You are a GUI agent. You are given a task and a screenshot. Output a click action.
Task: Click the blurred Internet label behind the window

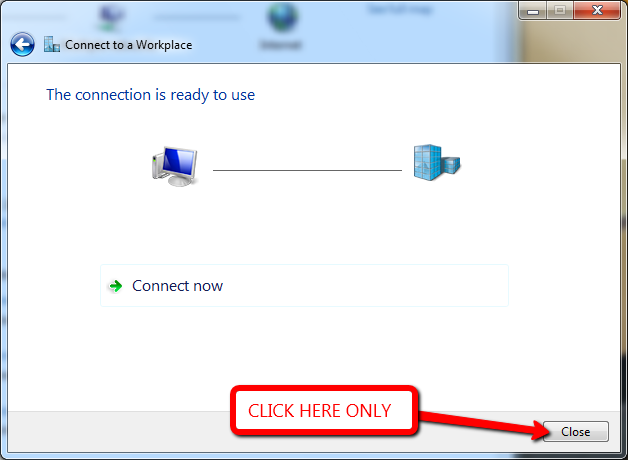(280, 44)
